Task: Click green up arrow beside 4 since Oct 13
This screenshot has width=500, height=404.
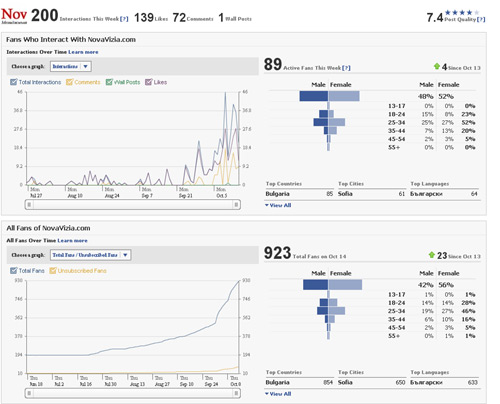Action: (x=437, y=66)
